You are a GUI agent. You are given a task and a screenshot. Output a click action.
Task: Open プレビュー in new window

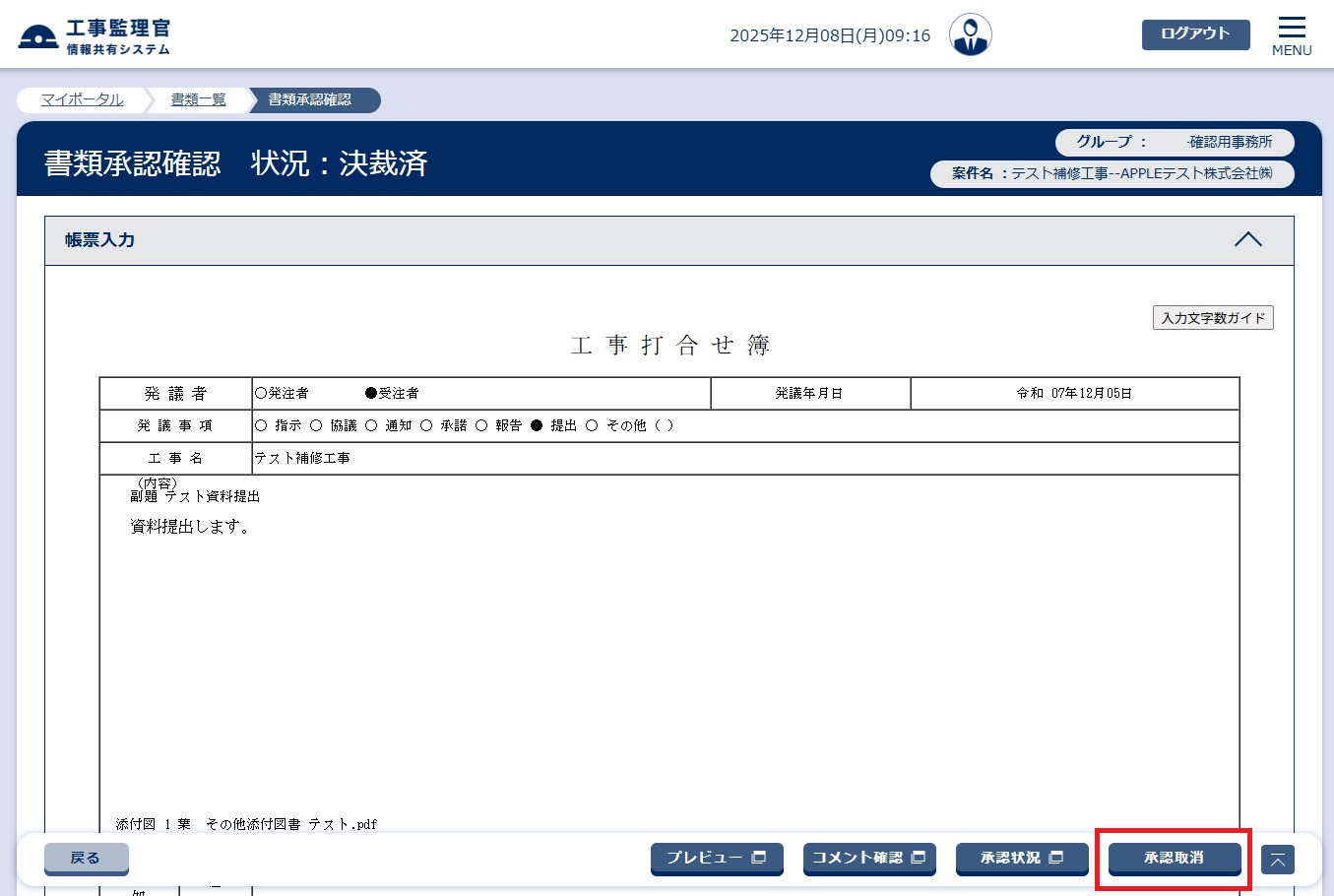coord(716,858)
